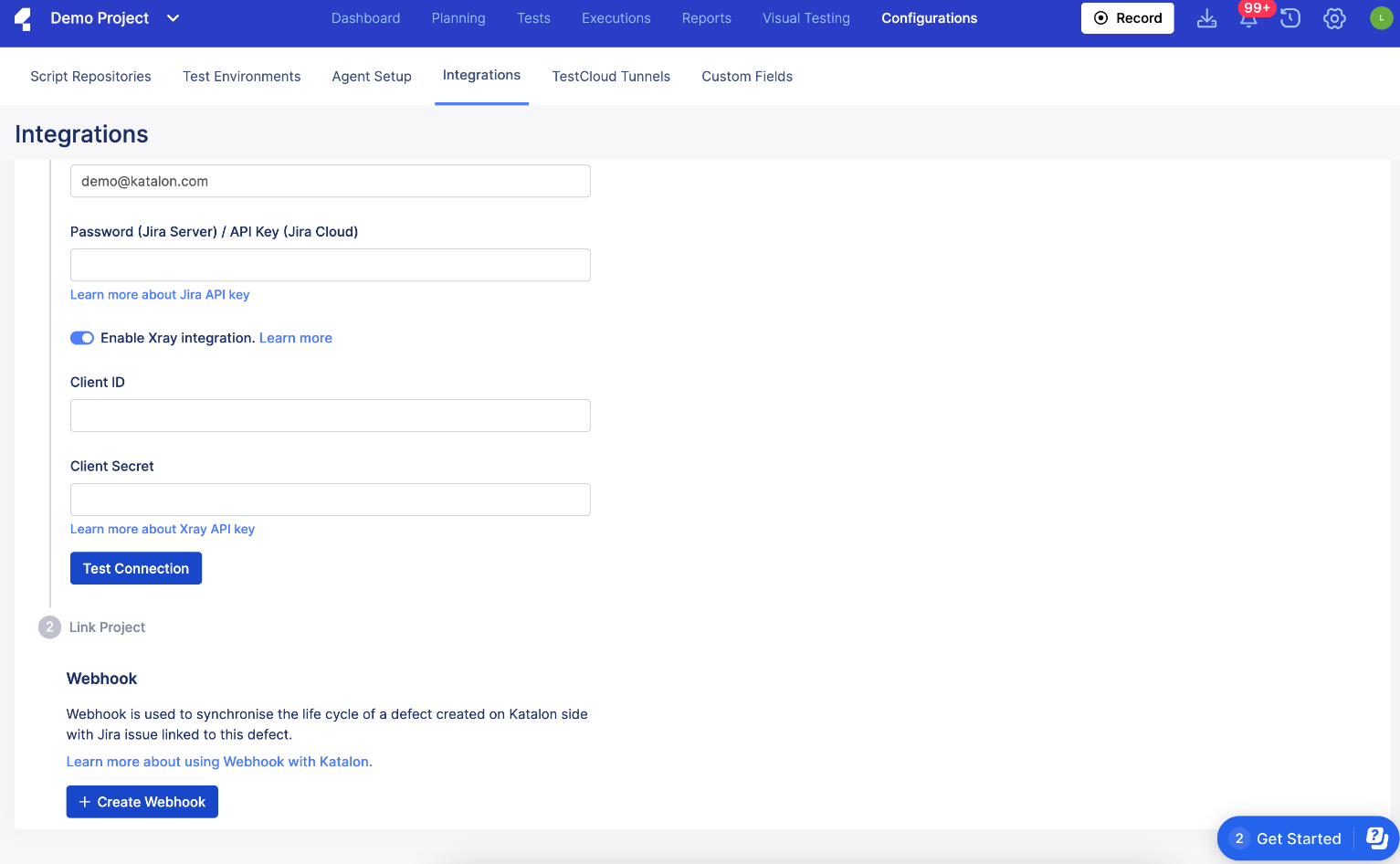1400x864 pixels.
Task: Switch to Test Environments tab
Action: (241, 77)
